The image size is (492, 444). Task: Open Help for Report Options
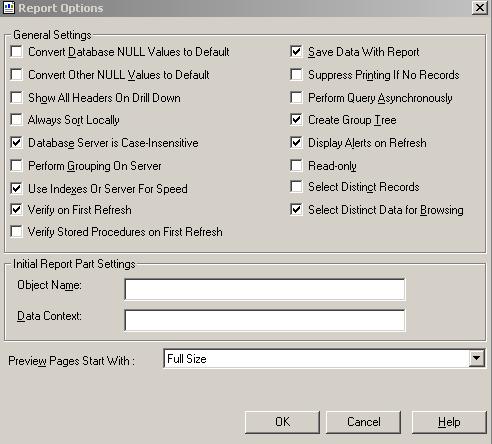(x=449, y=422)
